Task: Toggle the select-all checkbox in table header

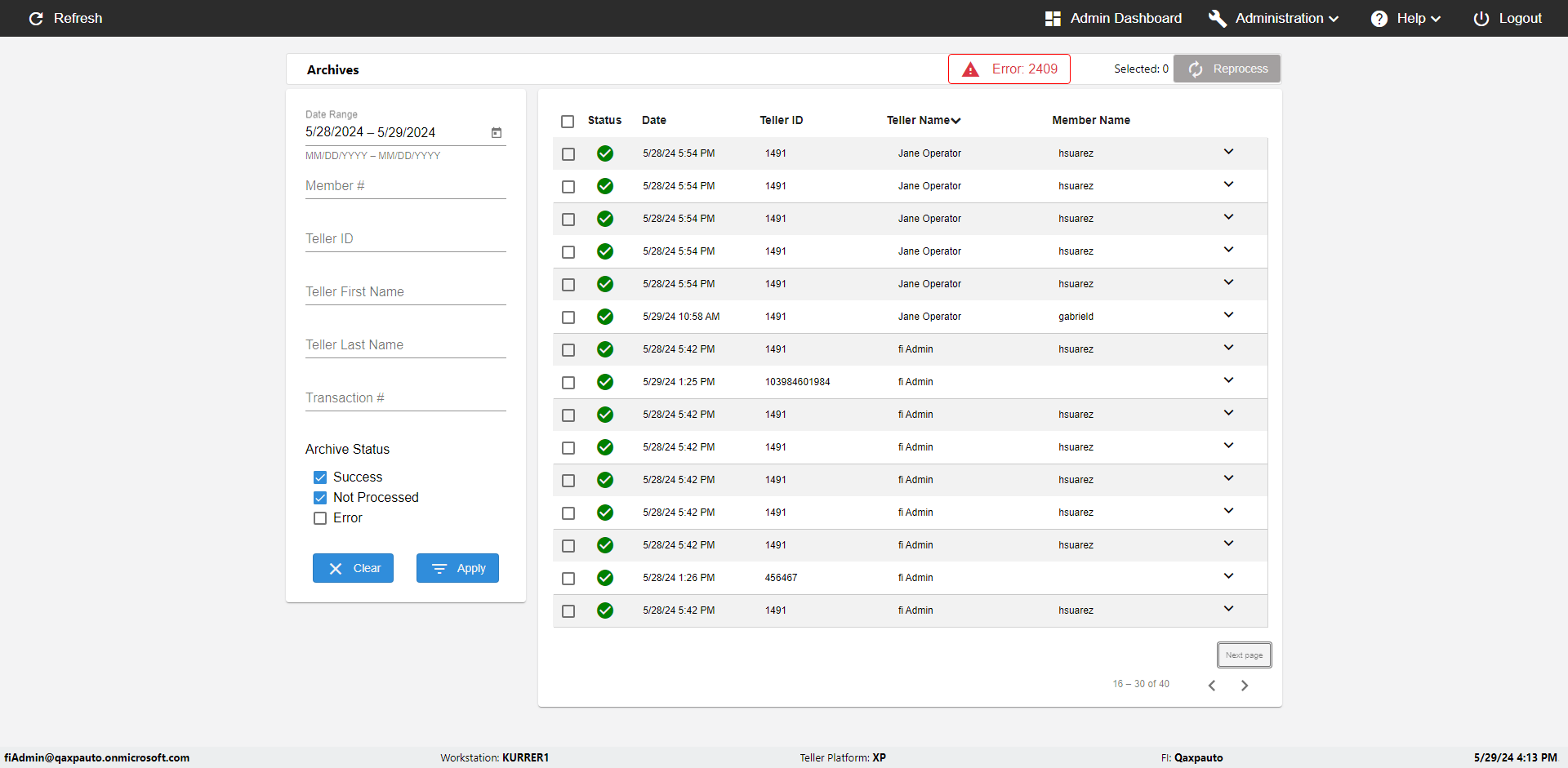Action: point(568,122)
